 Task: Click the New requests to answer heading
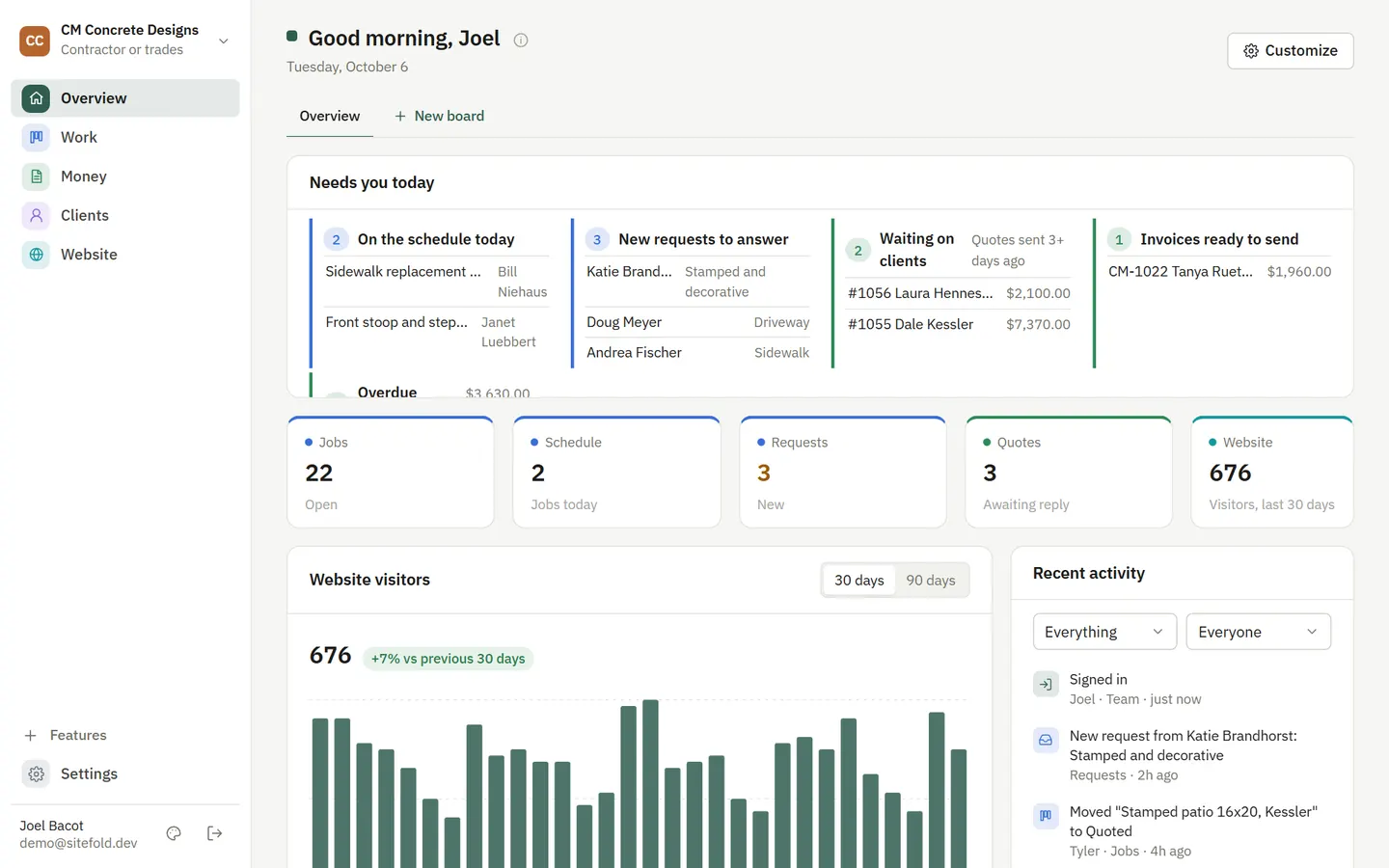click(x=703, y=239)
